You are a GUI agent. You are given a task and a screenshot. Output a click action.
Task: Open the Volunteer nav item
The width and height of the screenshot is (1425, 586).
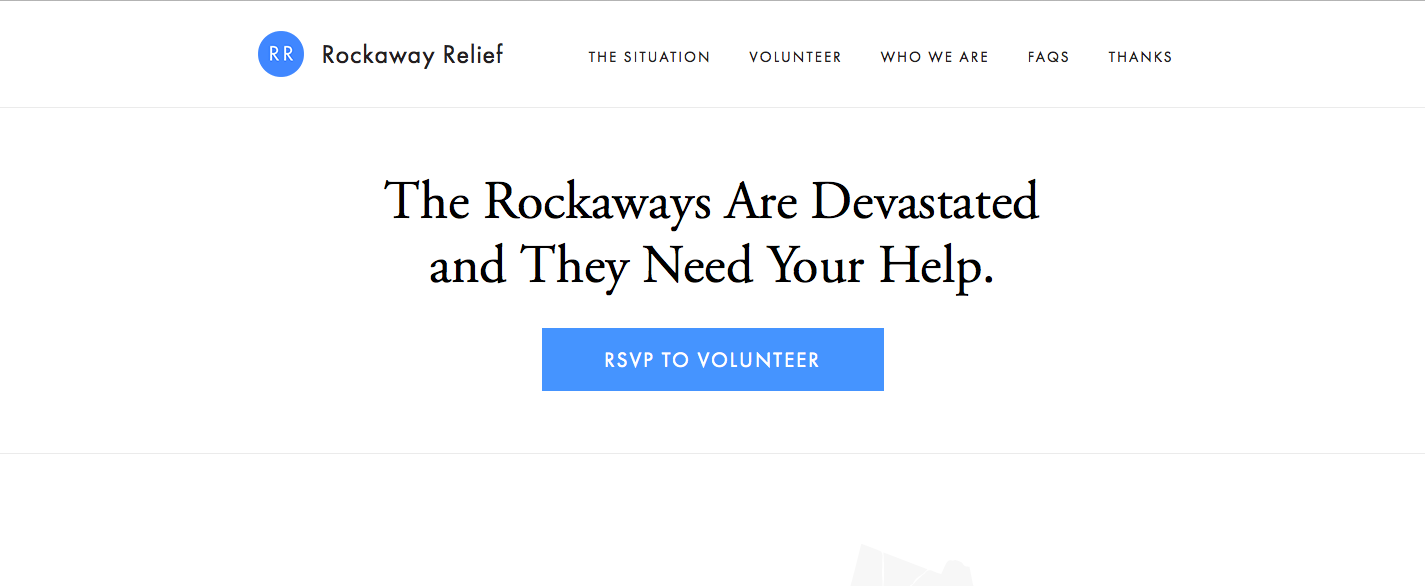tap(795, 57)
